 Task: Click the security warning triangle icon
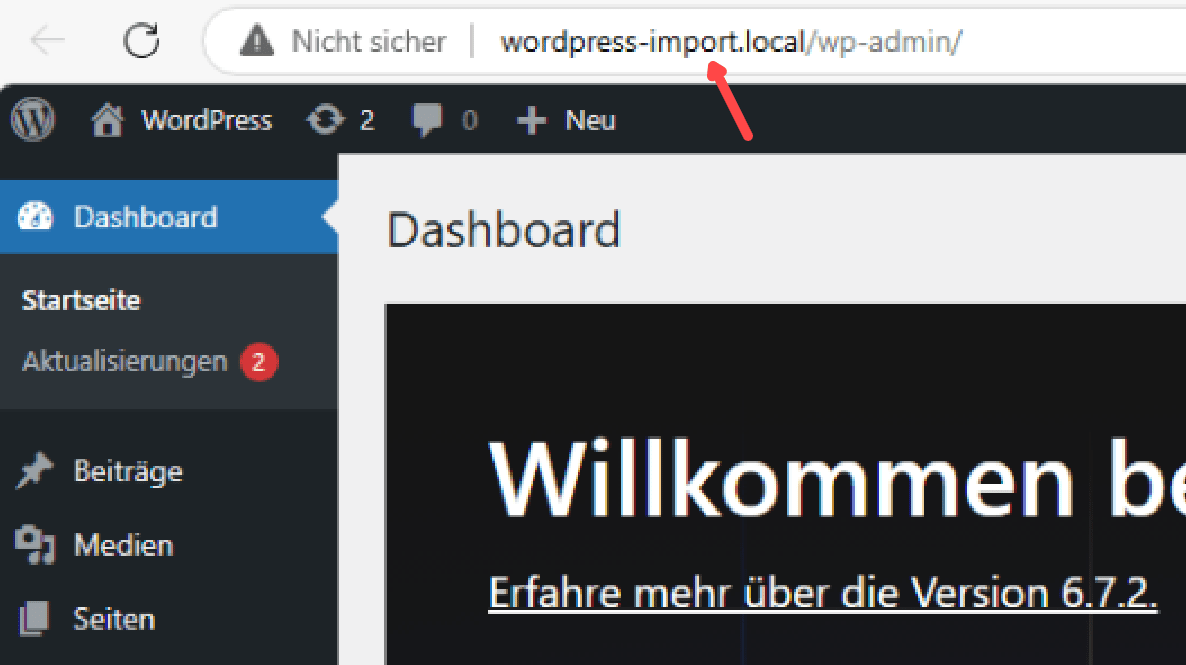(x=257, y=41)
